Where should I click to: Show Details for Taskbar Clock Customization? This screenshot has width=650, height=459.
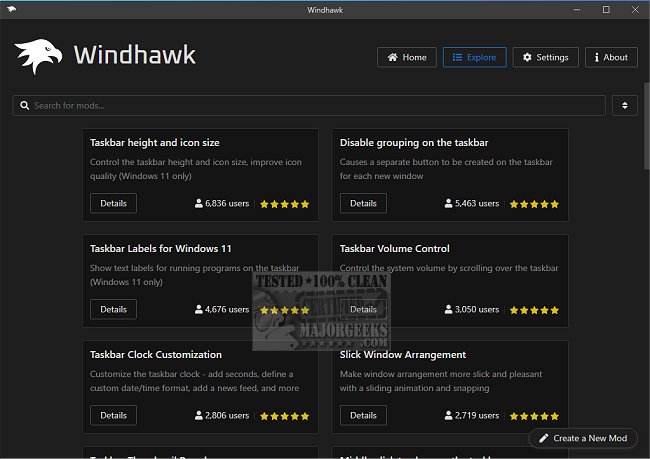click(113, 415)
